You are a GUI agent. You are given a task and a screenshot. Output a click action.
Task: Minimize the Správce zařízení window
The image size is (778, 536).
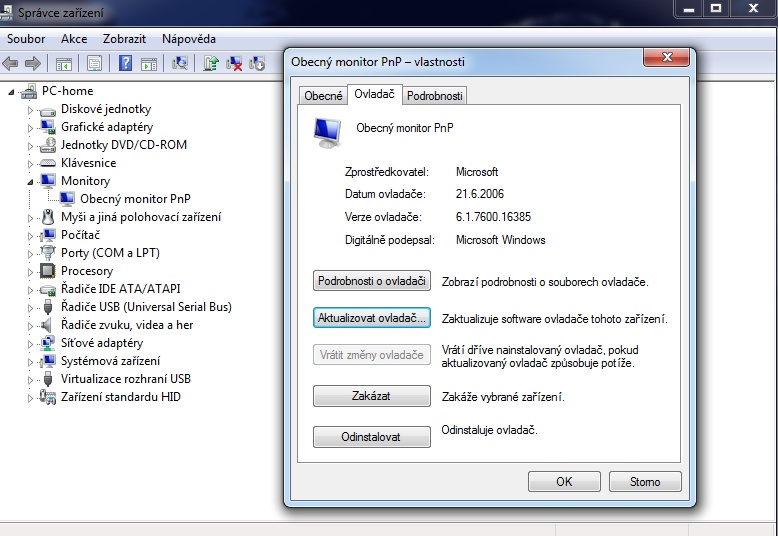tap(689, 8)
